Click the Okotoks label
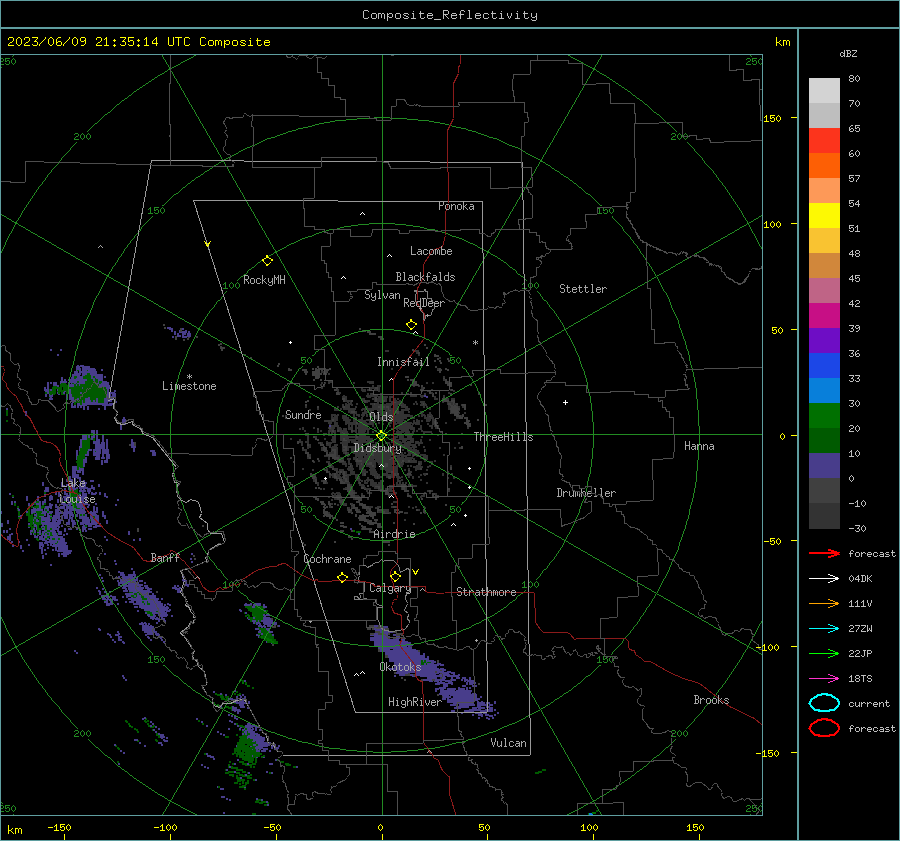This screenshot has width=900, height=841. (400, 667)
